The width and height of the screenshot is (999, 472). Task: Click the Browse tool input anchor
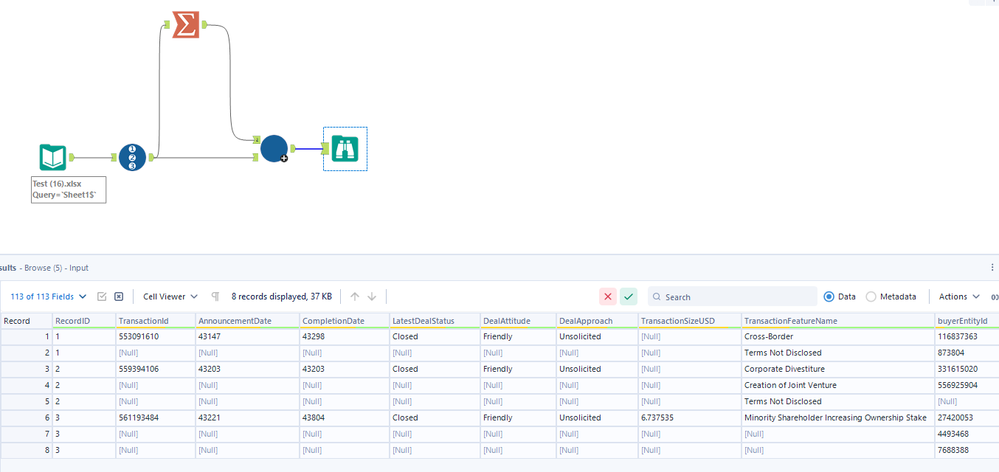pos(325,149)
